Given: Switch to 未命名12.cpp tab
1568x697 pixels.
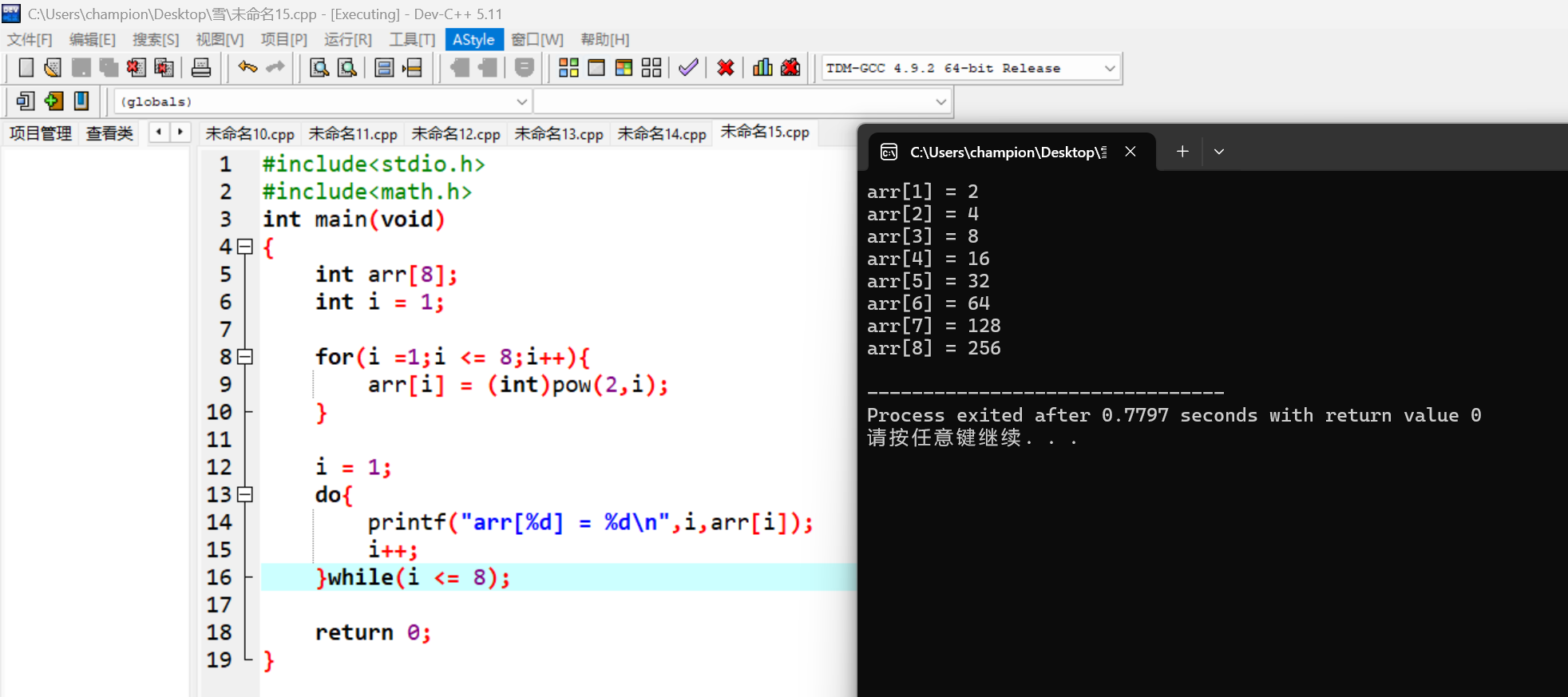Looking at the screenshot, I should (x=456, y=134).
